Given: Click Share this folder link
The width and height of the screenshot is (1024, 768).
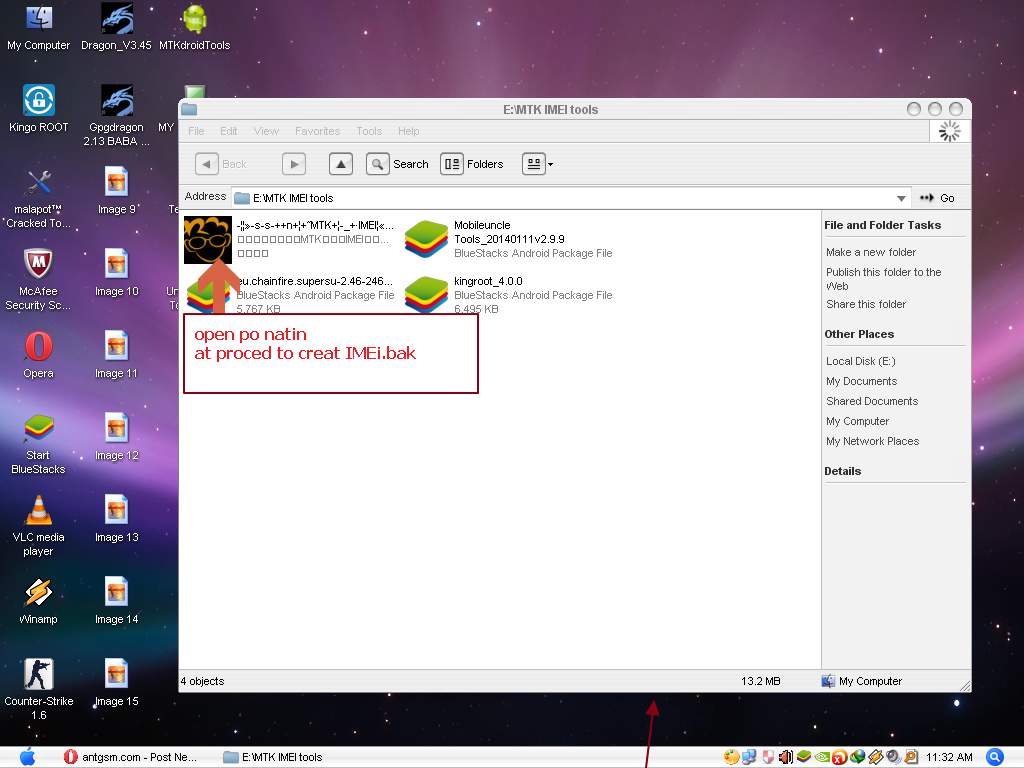Looking at the screenshot, I should [865, 304].
